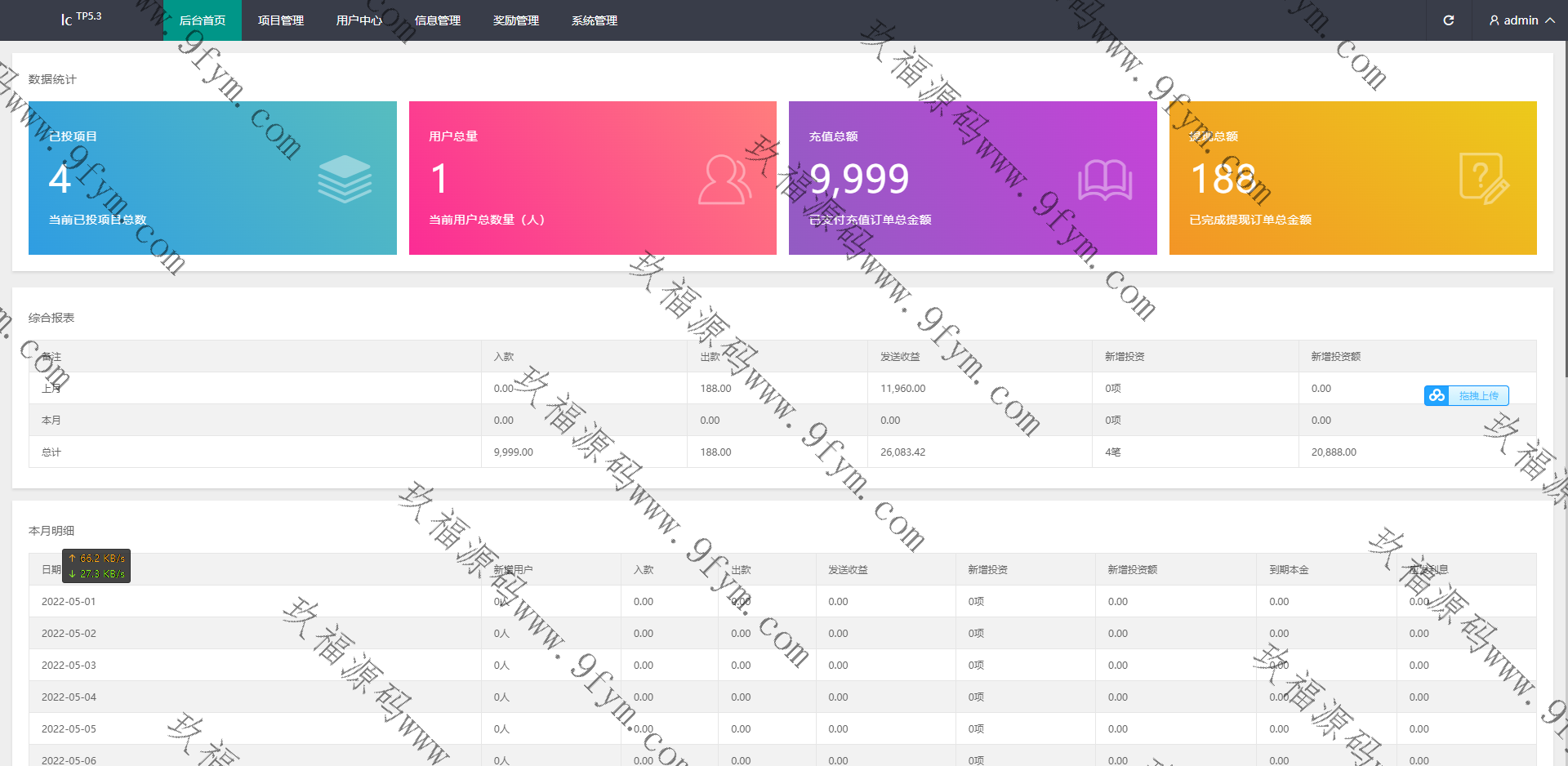Click the network speed indicator widget
The height and width of the screenshot is (766, 1568).
(x=96, y=566)
